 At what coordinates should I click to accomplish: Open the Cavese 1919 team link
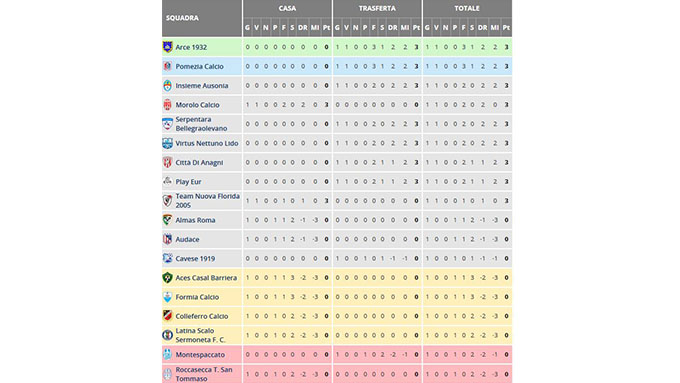tap(195, 259)
